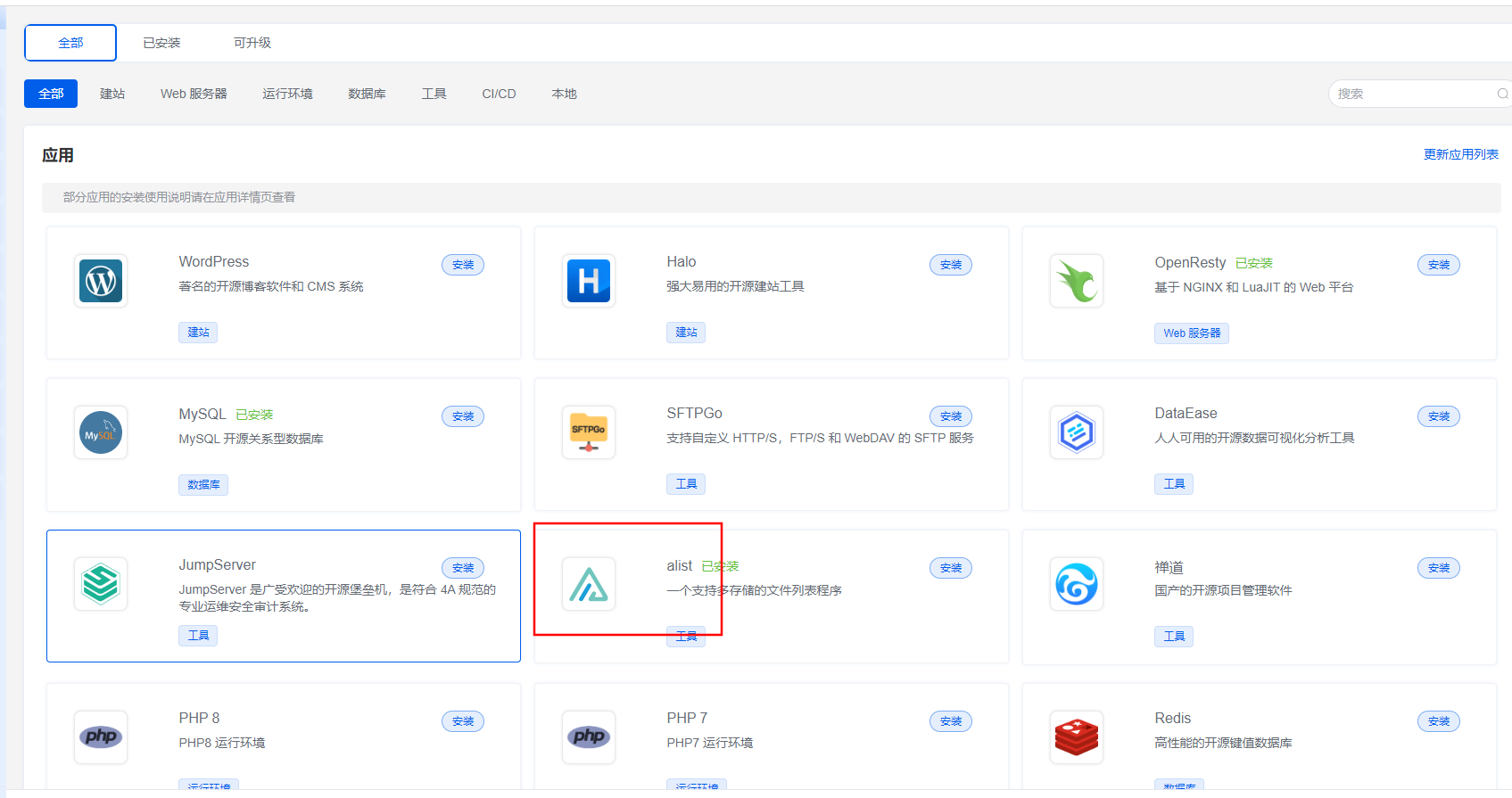Viewport: 1512px width, 798px height.
Task: Click the 工具 tag under DataEase
Action: [x=1174, y=484]
